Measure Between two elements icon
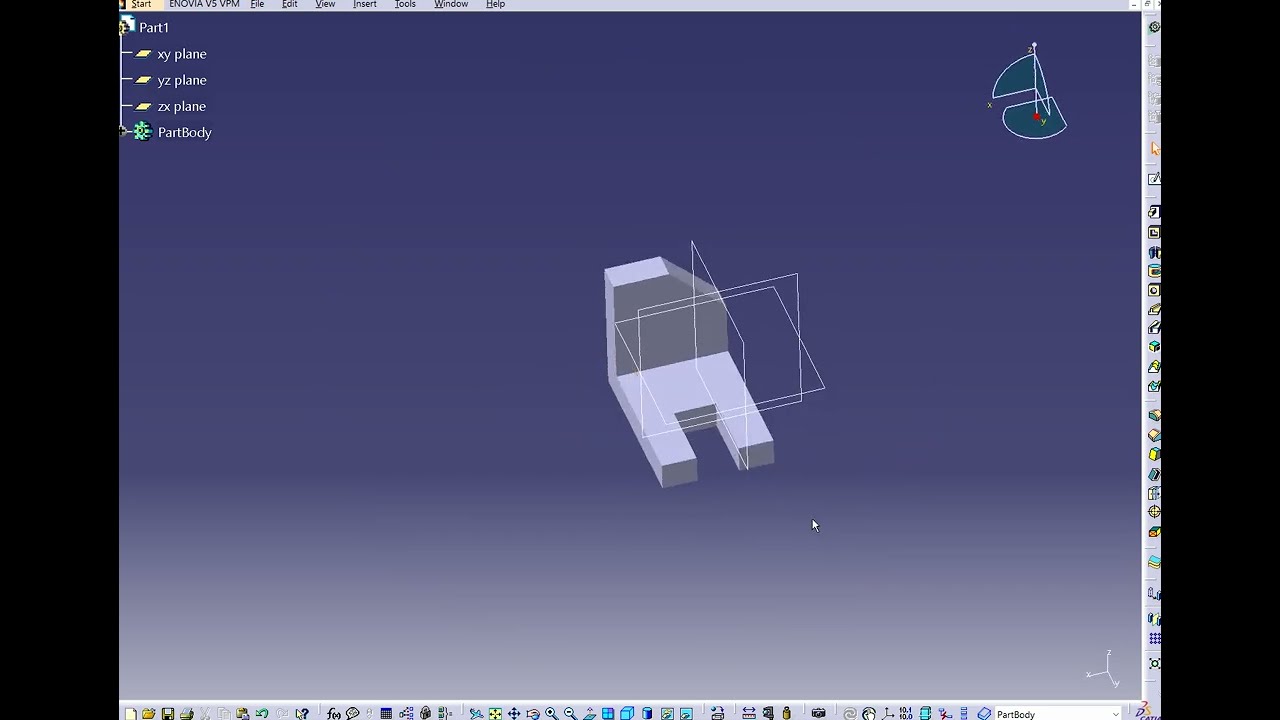The height and width of the screenshot is (720, 1280). point(748,713)
